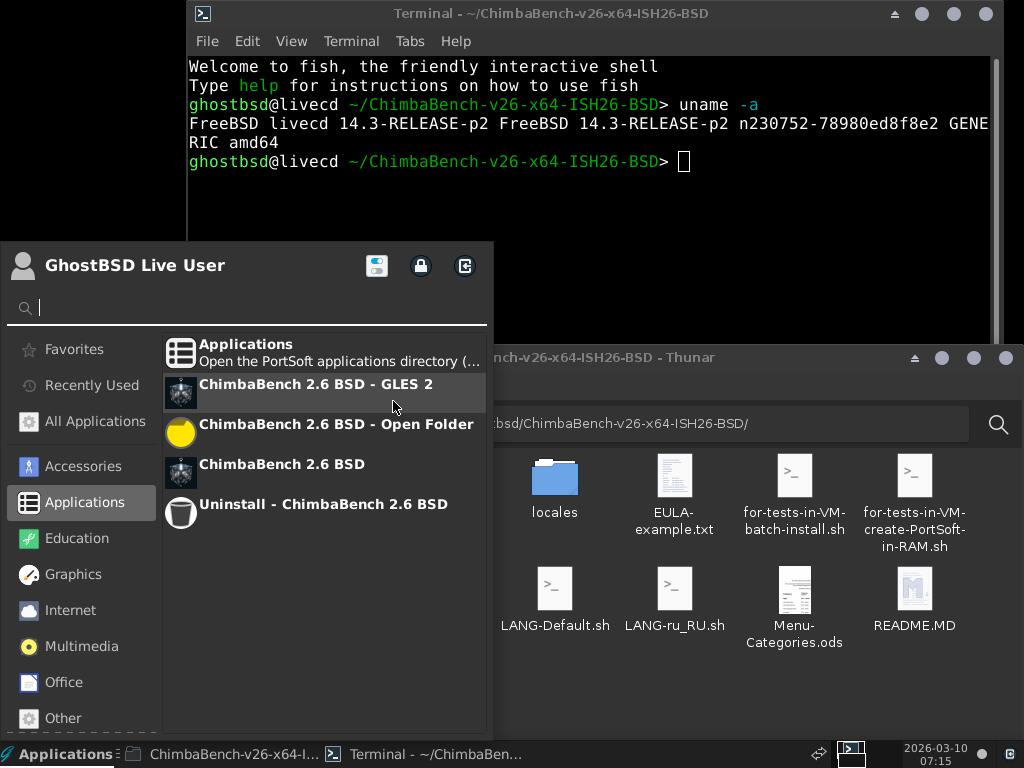Click Uninstall - ChimbaBench 2.6 BSD entry
1024x768 pixels.
coord(325,512)
